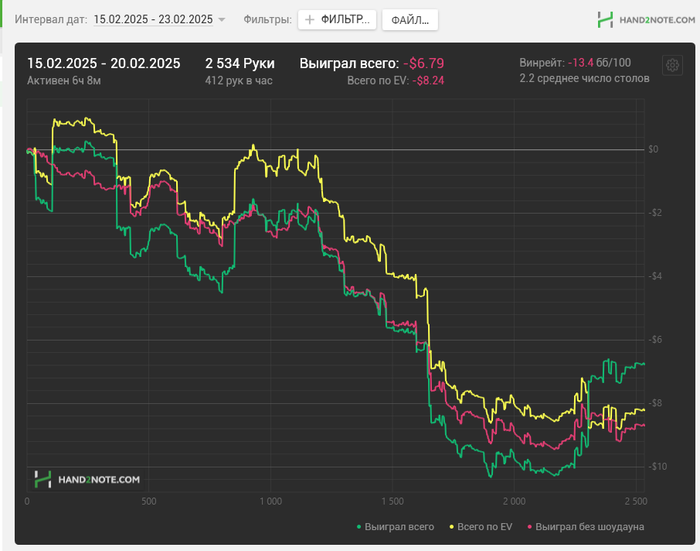The width and height of the screenshot is (700, 551).
Task: Click the chart title 15.02.2025 - 20.02.2025
Action: pyautogui.click(x=104, y=63)
